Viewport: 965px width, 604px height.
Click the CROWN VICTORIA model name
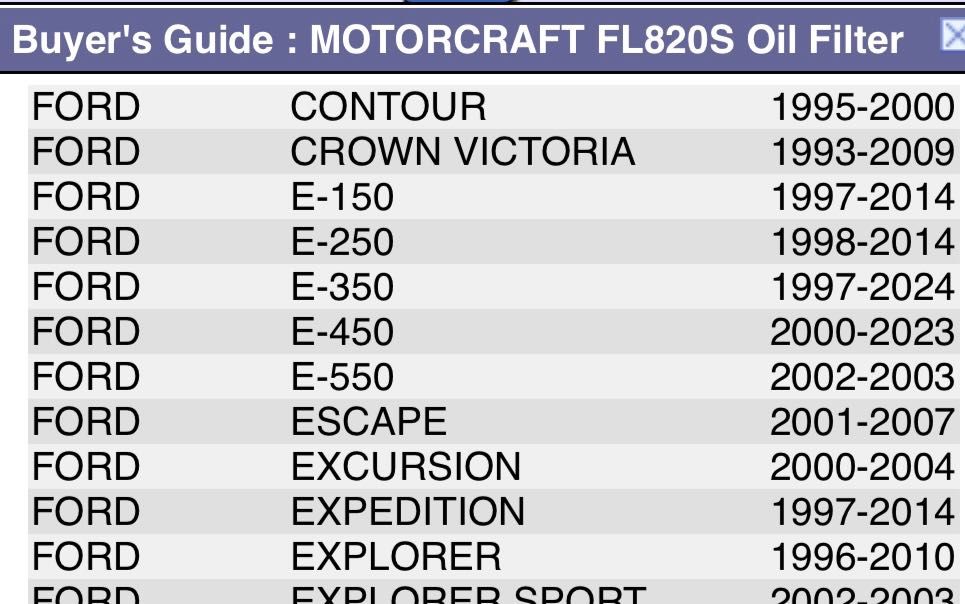pos(462,152)
